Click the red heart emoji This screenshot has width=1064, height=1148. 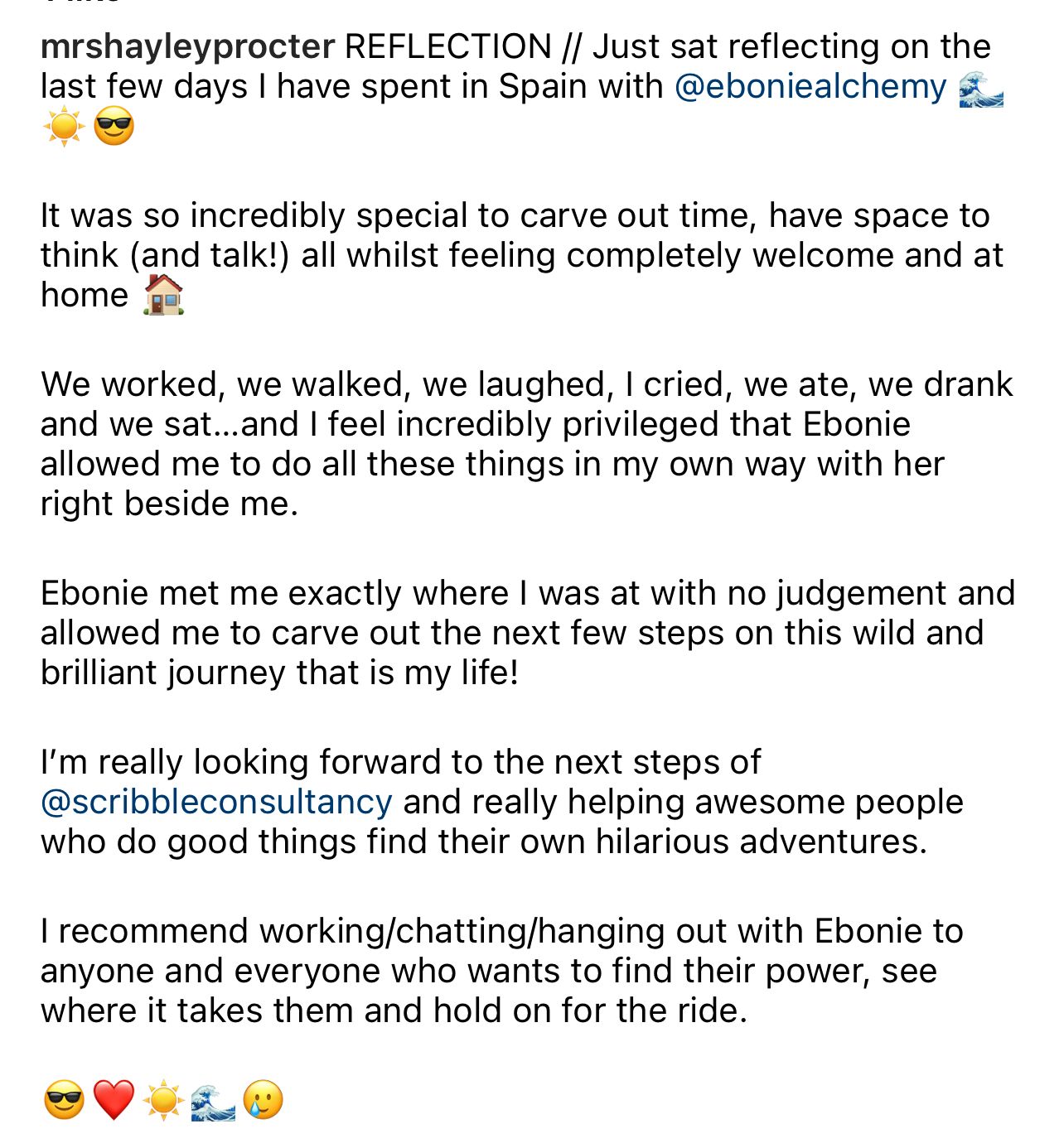(114, 1100)
